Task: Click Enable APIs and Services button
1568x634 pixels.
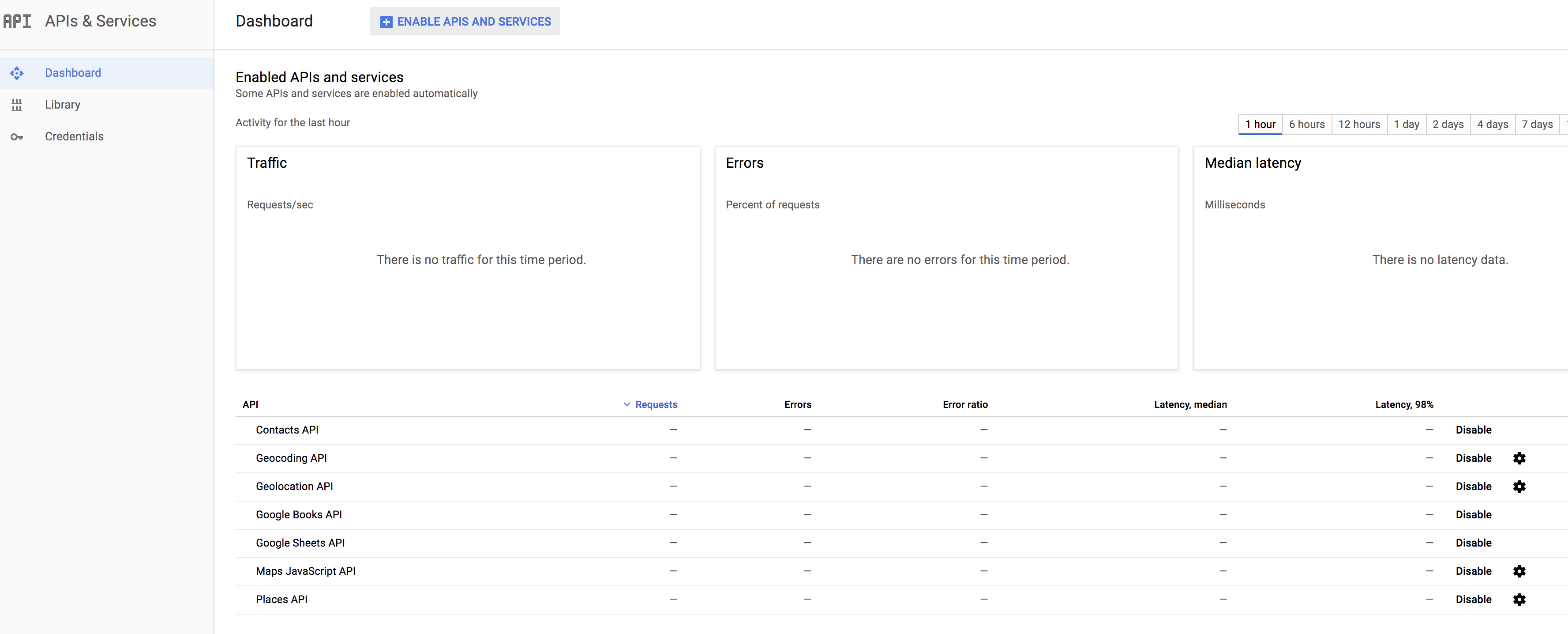Action: click(x=465, y=21)
